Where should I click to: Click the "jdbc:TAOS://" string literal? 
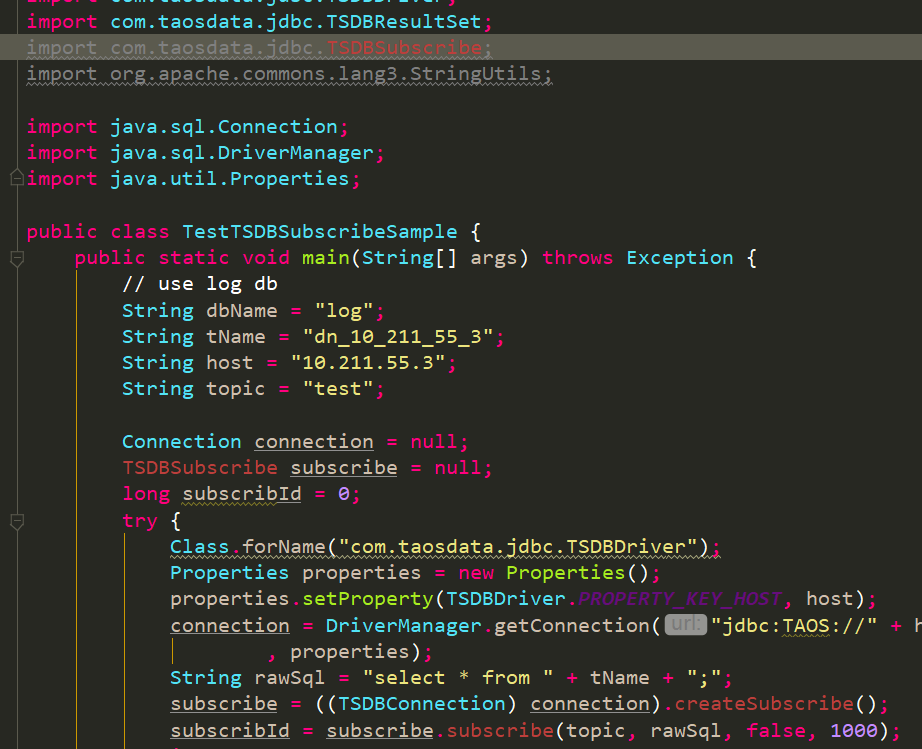pyautogui.click(x=794, y=626)
